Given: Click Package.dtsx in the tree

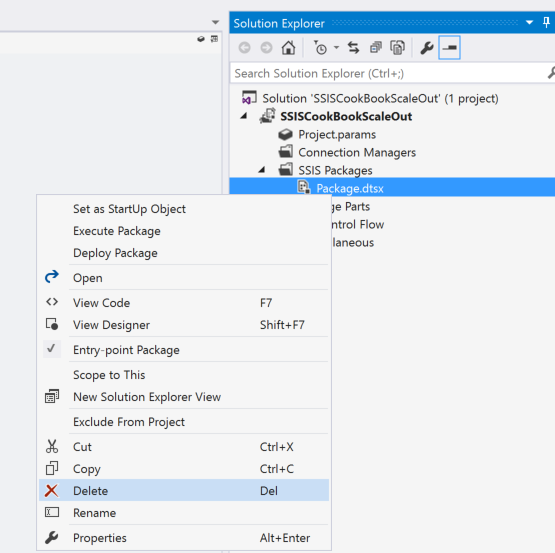Looking at the screenshot, I should point(350,188).
